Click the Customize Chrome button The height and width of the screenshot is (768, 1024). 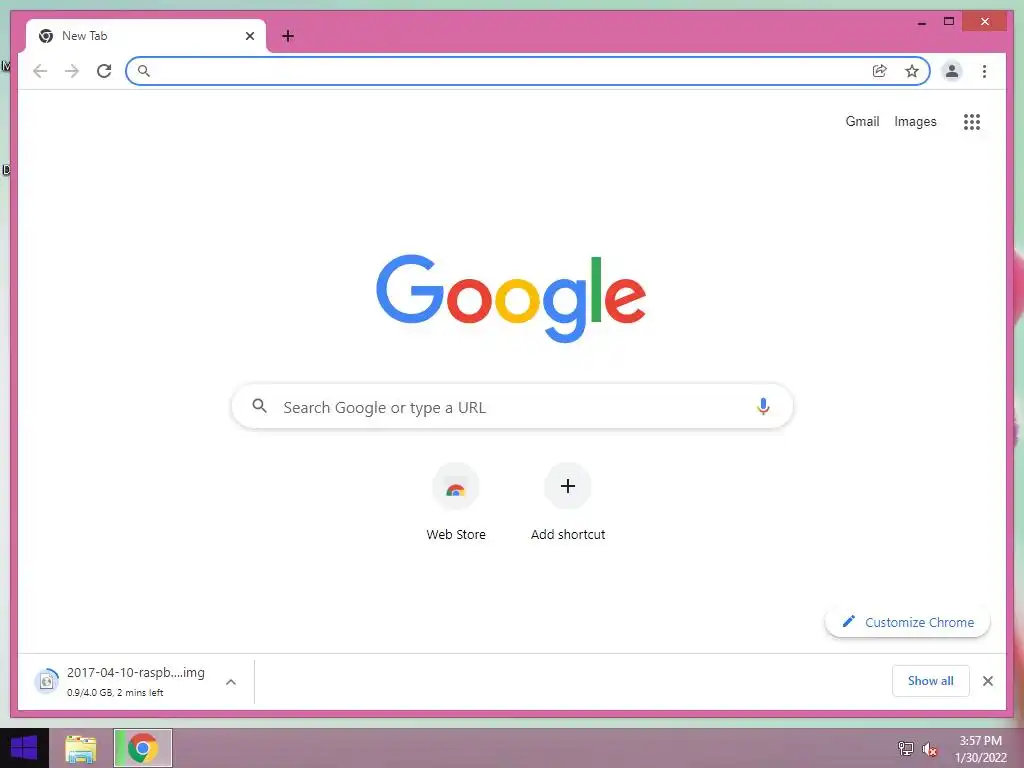point(908,622)
